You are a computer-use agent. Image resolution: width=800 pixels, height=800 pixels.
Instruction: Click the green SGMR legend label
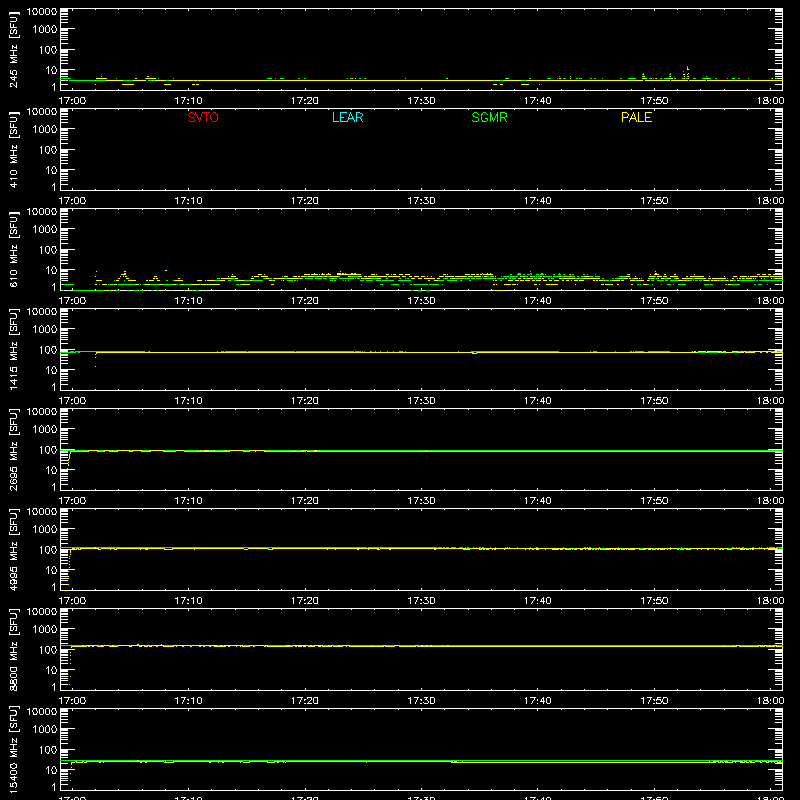[x=489, y=117]
